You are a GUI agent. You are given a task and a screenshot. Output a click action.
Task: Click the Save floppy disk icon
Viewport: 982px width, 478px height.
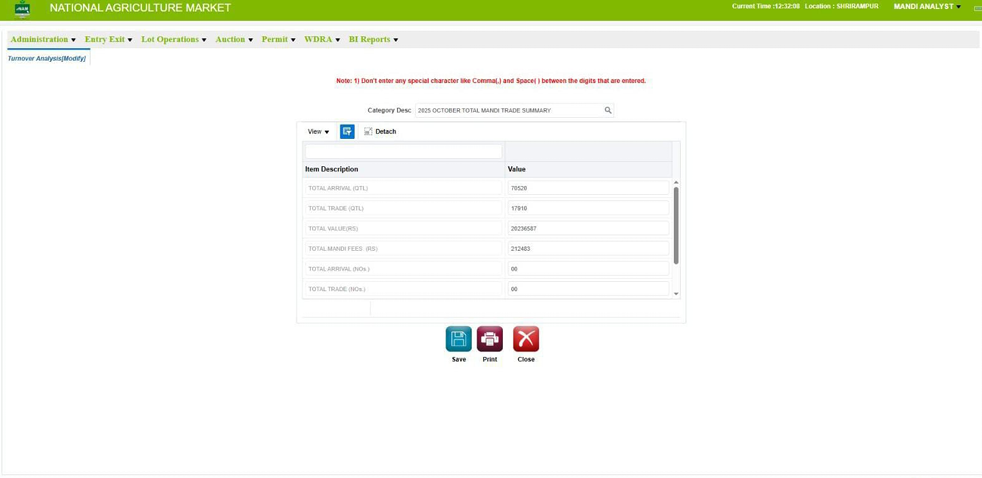pyautogui.click(x=458, y=339)
